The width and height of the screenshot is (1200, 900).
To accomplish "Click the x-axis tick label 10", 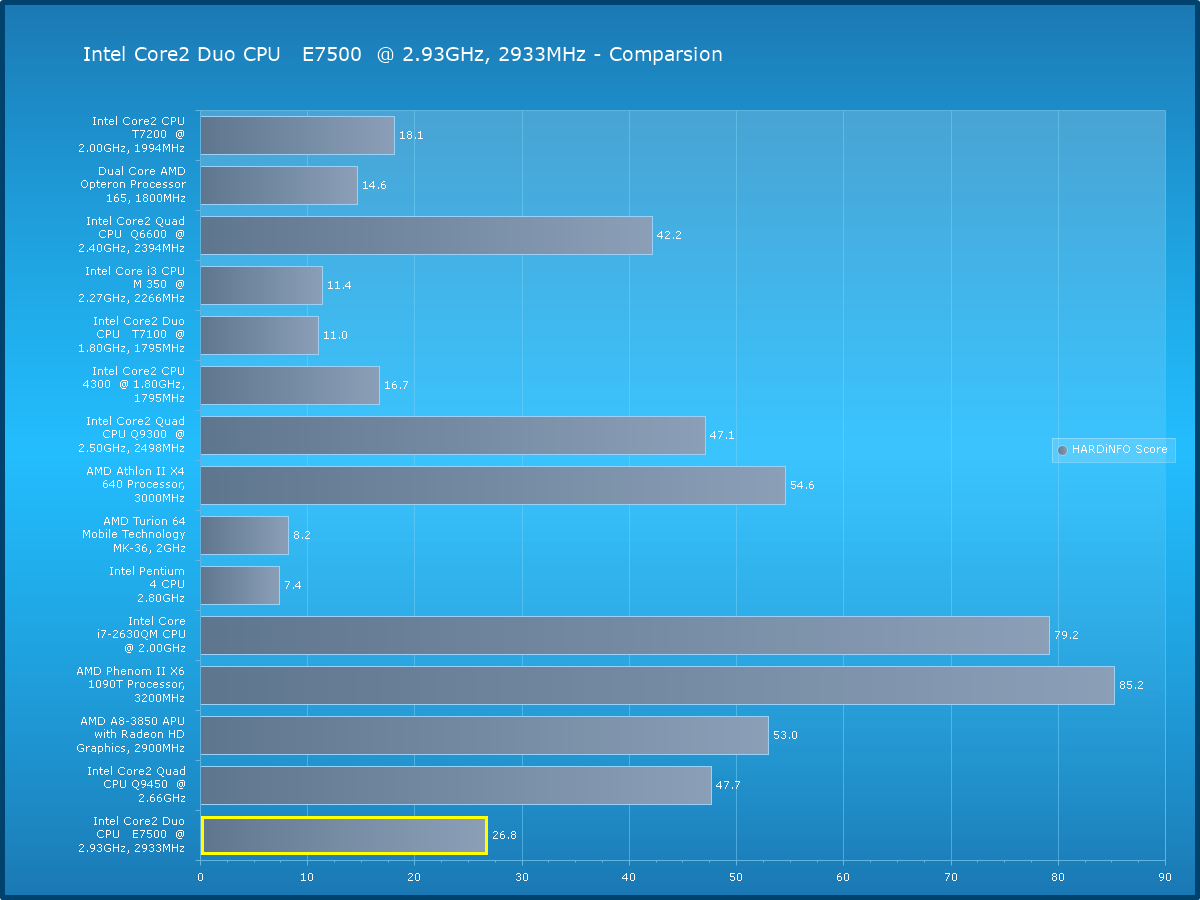I will point(307,877).
